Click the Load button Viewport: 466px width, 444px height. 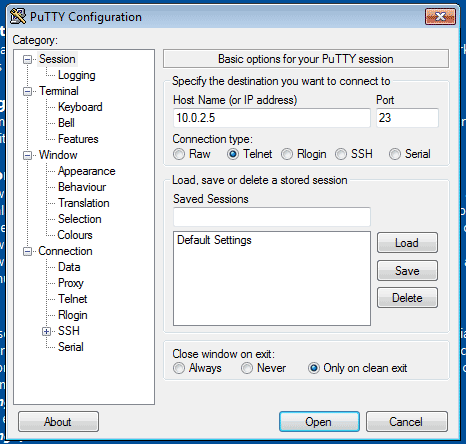click(407, 243)
